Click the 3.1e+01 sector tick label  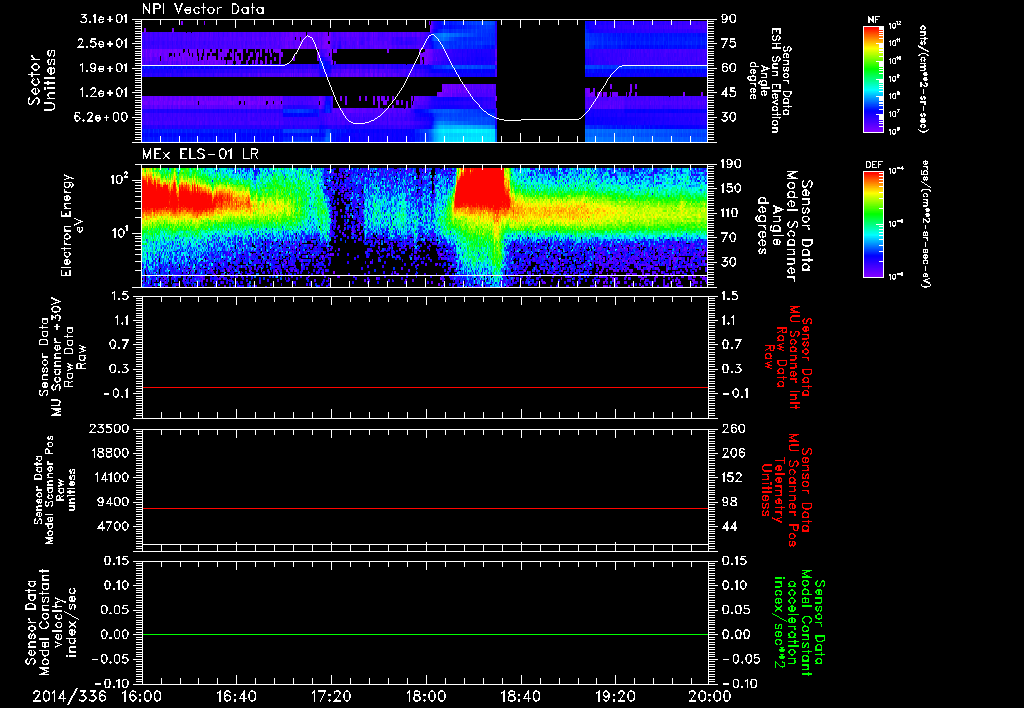(106, 19)
